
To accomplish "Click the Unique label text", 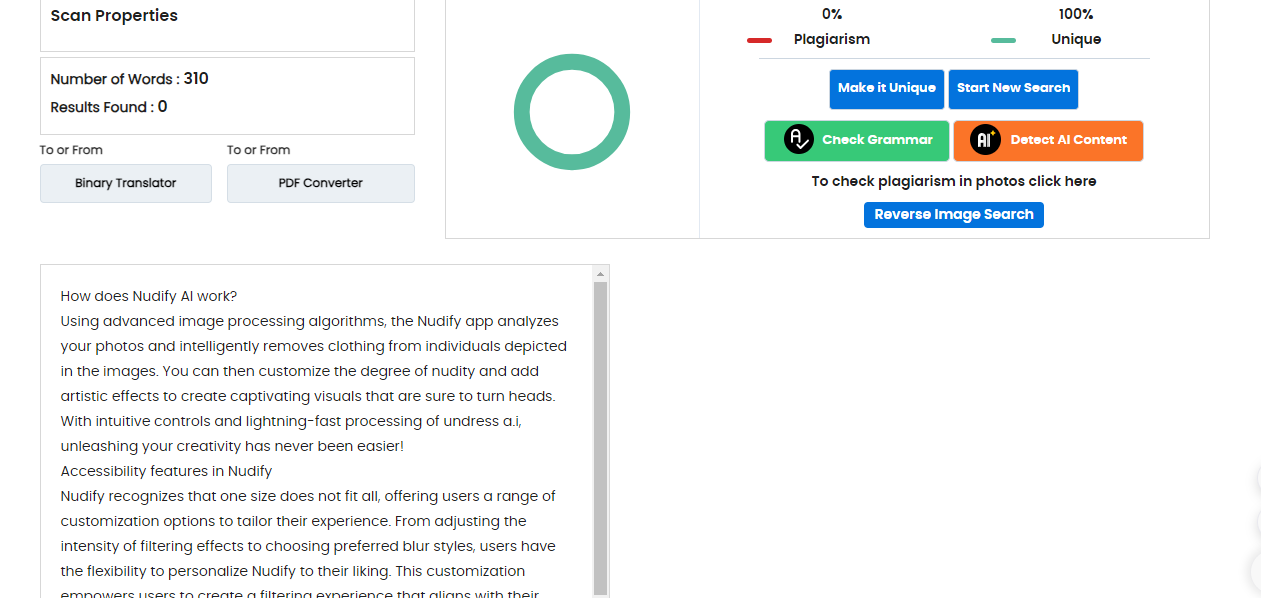I will tap(1076, 40).
